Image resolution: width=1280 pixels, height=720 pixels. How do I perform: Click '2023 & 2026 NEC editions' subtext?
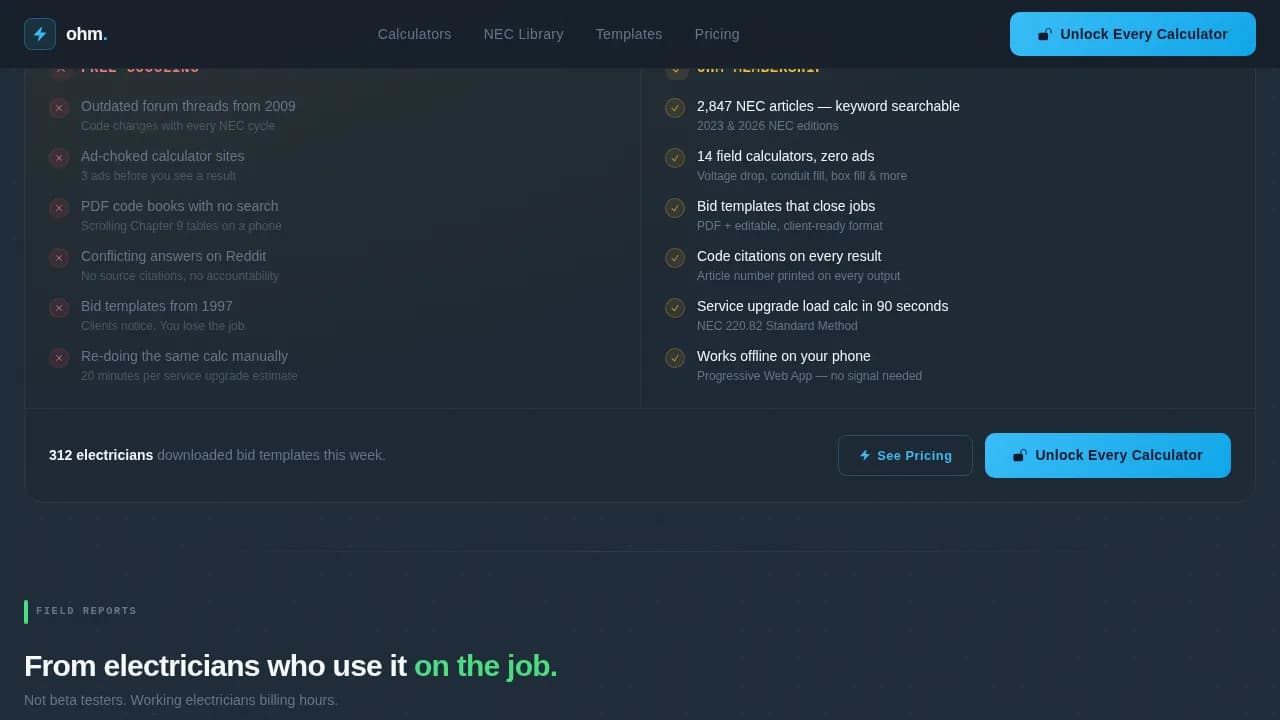(767, 126)
